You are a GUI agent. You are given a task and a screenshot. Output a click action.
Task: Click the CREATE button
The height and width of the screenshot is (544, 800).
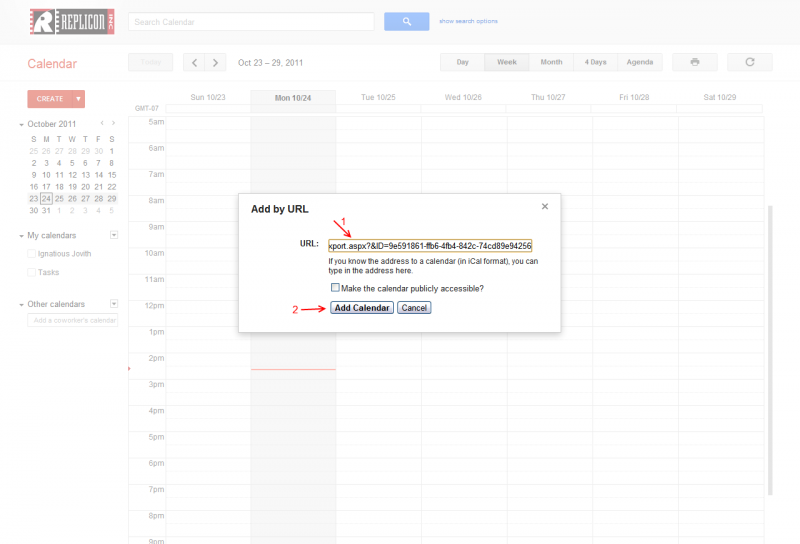(49, 98)
